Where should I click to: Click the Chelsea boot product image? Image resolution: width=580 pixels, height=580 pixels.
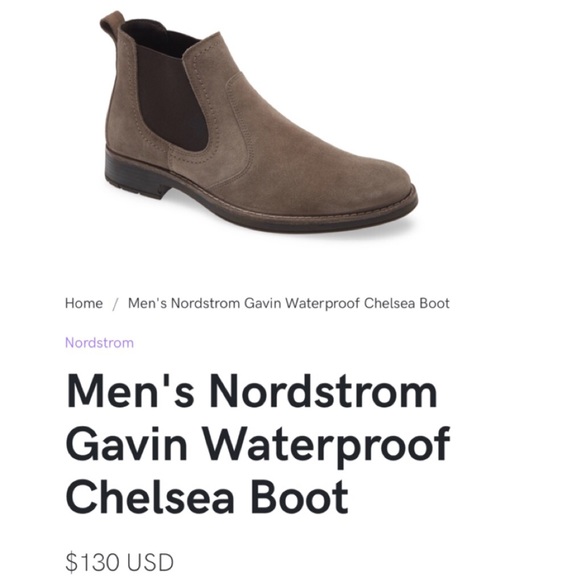pyautogui.click(x=258, y=122)
